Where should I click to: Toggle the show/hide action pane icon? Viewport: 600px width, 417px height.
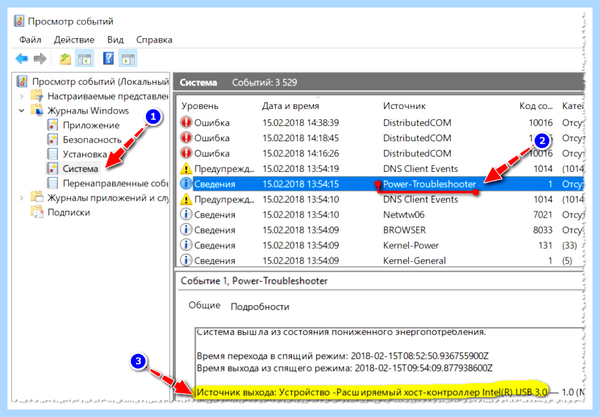pyautogui.click(x=128, y=59)
